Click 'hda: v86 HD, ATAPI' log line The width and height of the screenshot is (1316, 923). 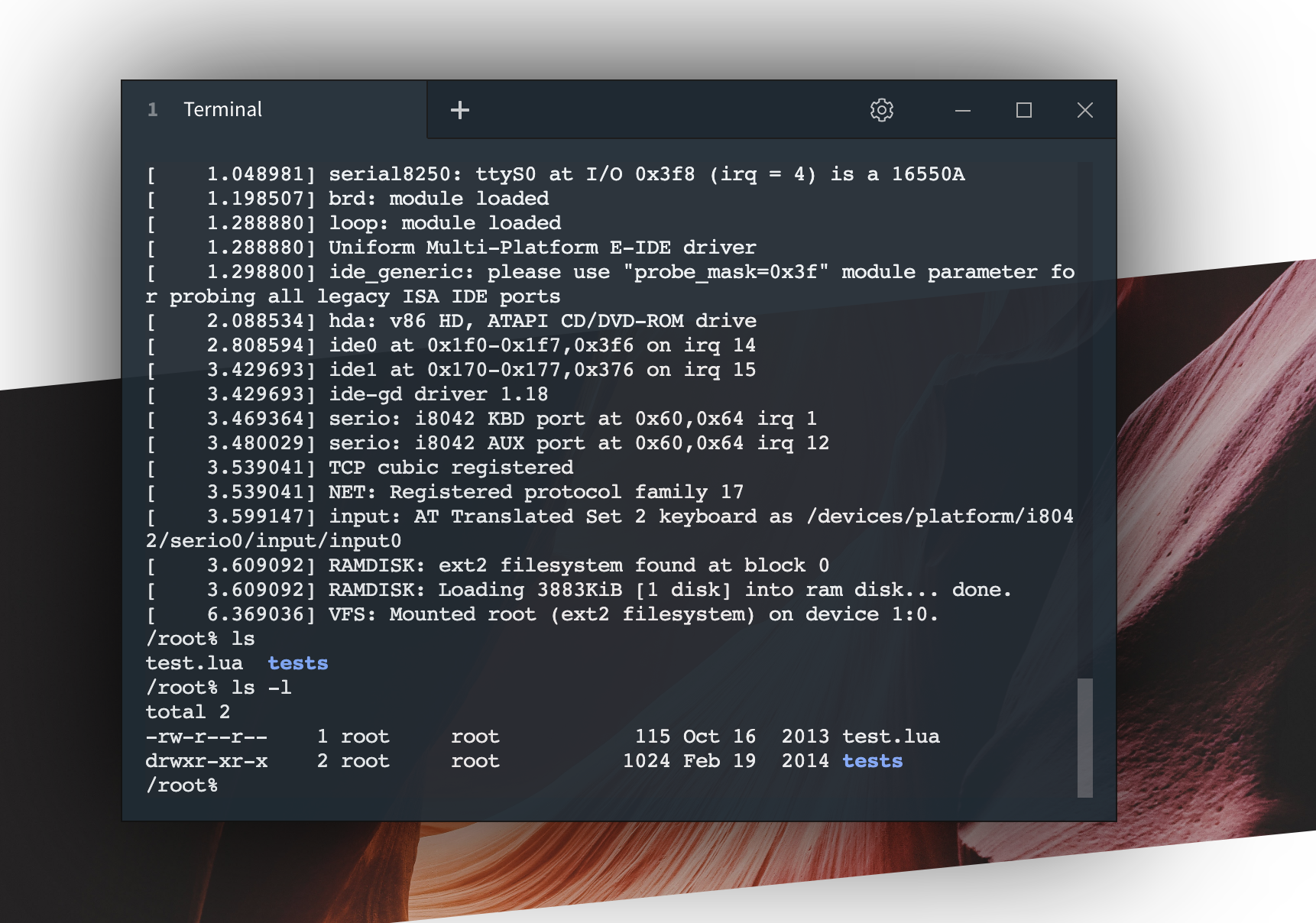pos(451,321)
